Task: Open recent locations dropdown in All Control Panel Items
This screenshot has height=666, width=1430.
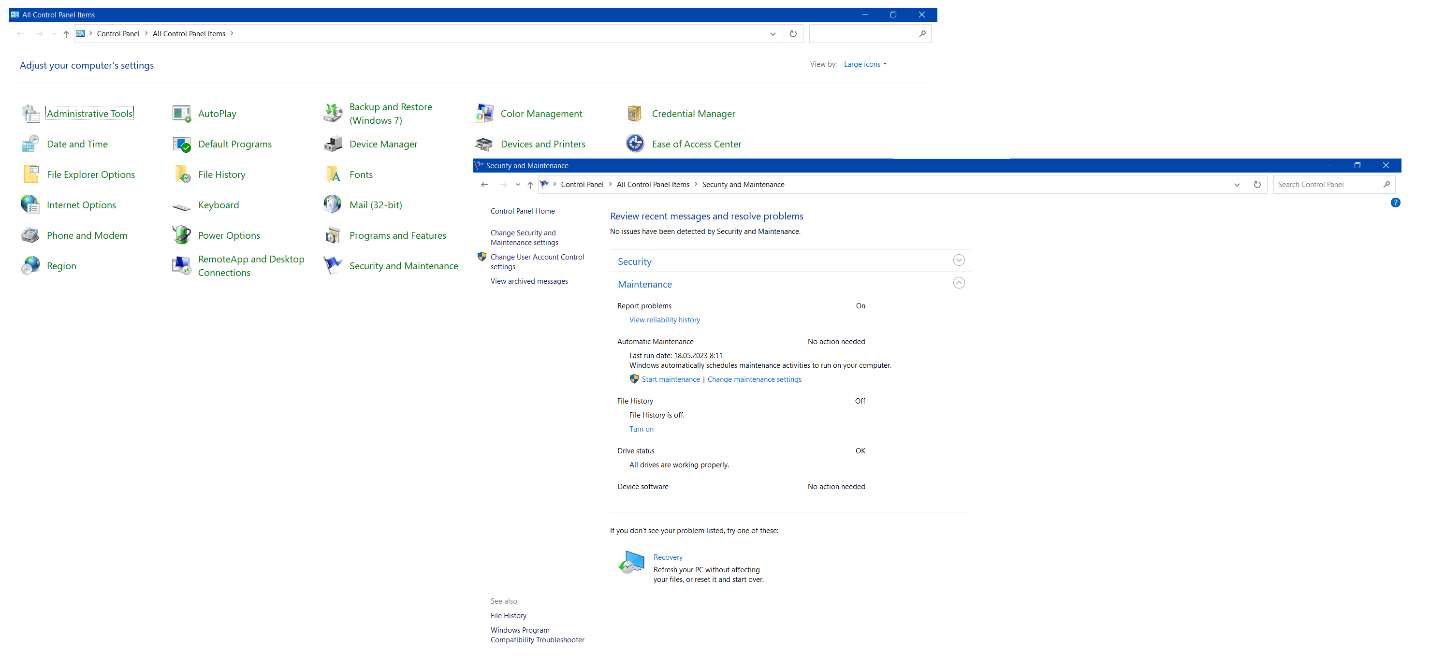Action: 53,34
